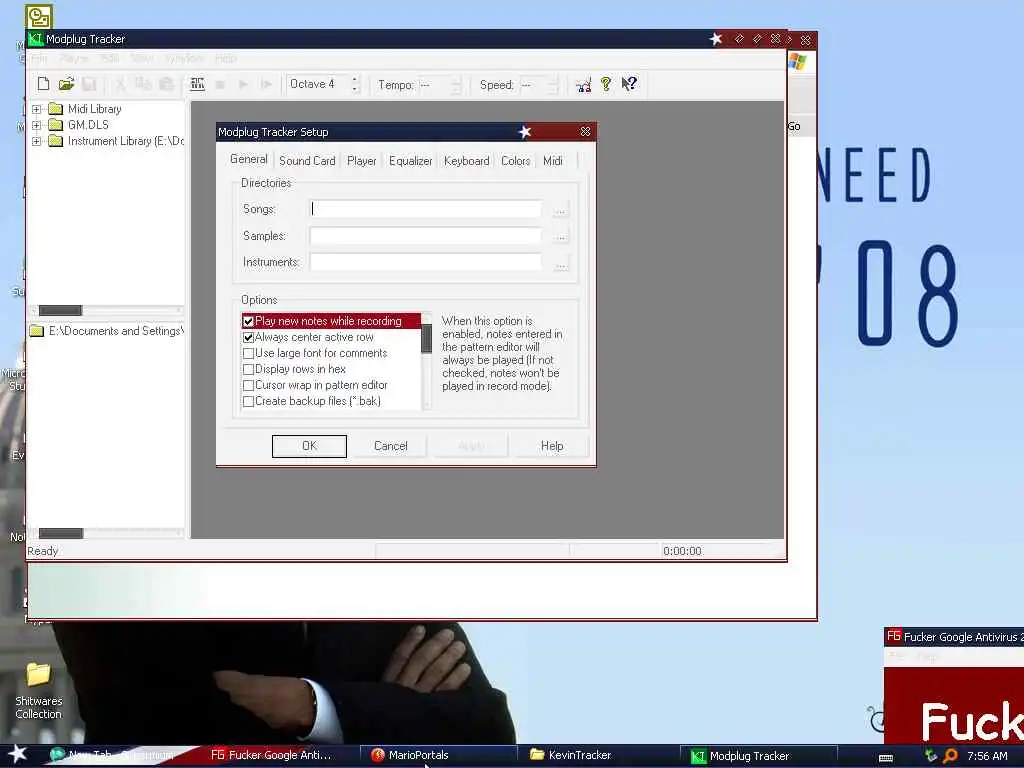Browse for Samples directory
Viewport: 1024px width, 768px height.
click(560, 236)
